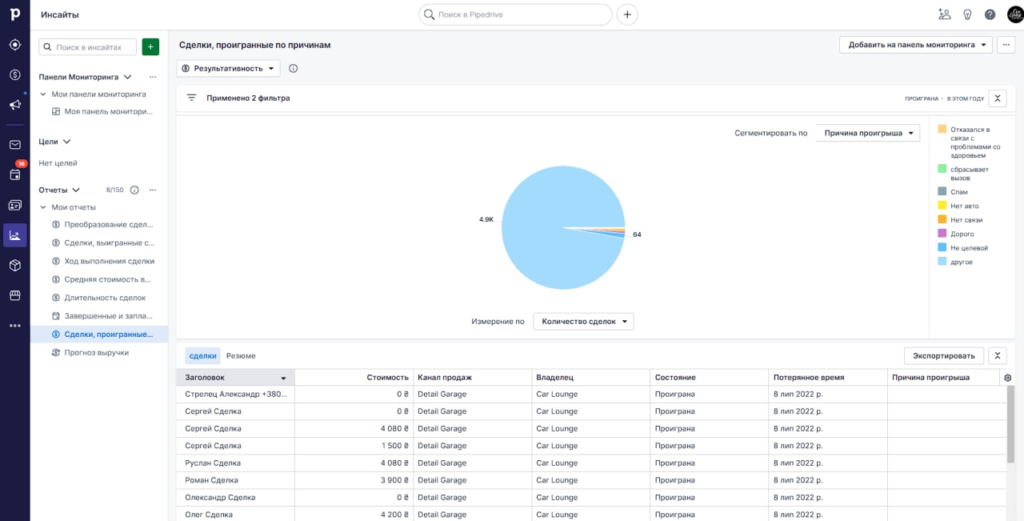Image resolution: width=1024 pixels, height=521 pixels.
Task: Click info icon beside Результативность
Action: tap(293, 68)
